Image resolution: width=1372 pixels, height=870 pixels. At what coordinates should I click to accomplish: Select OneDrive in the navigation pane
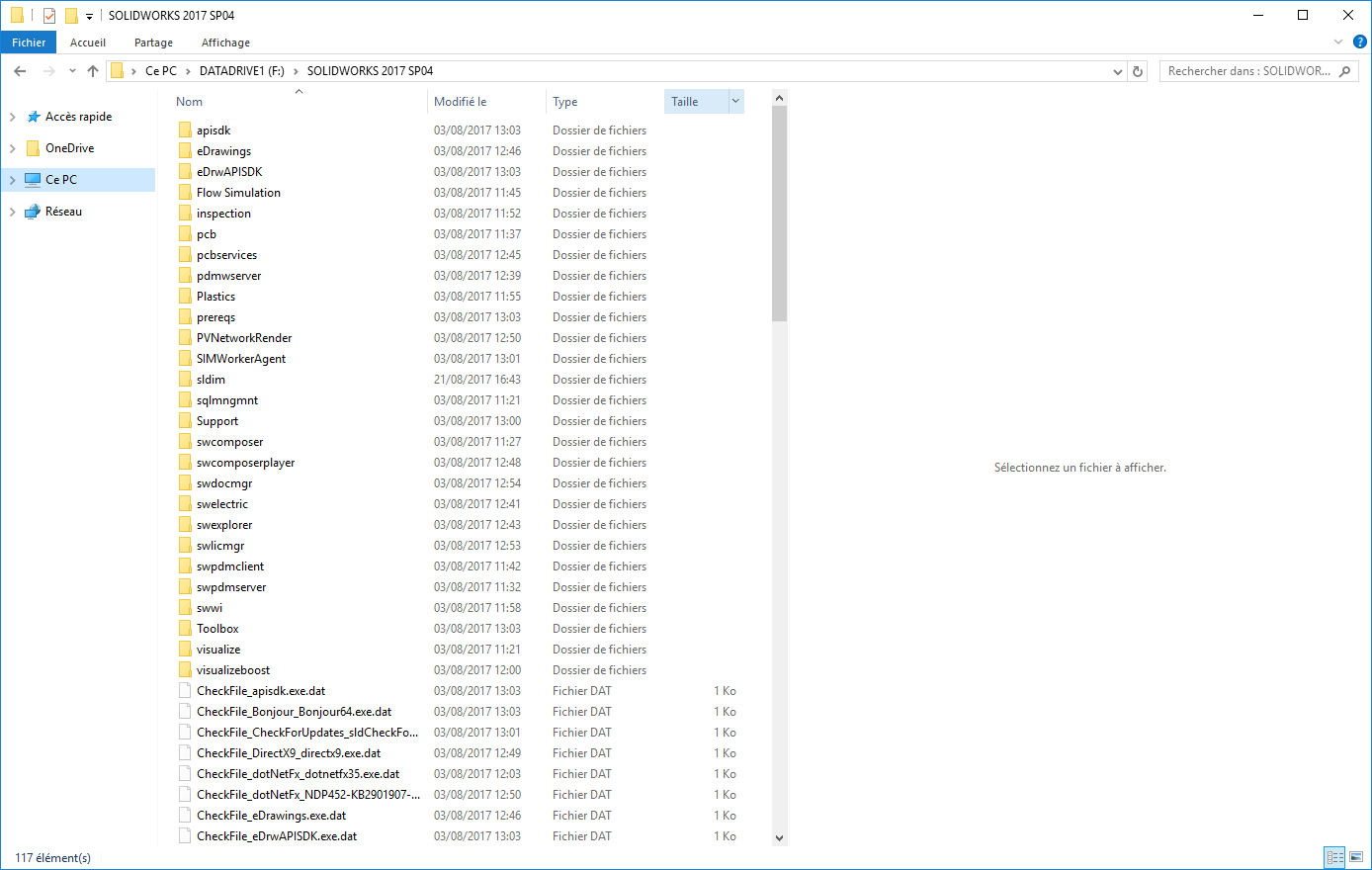pos(69,148)
